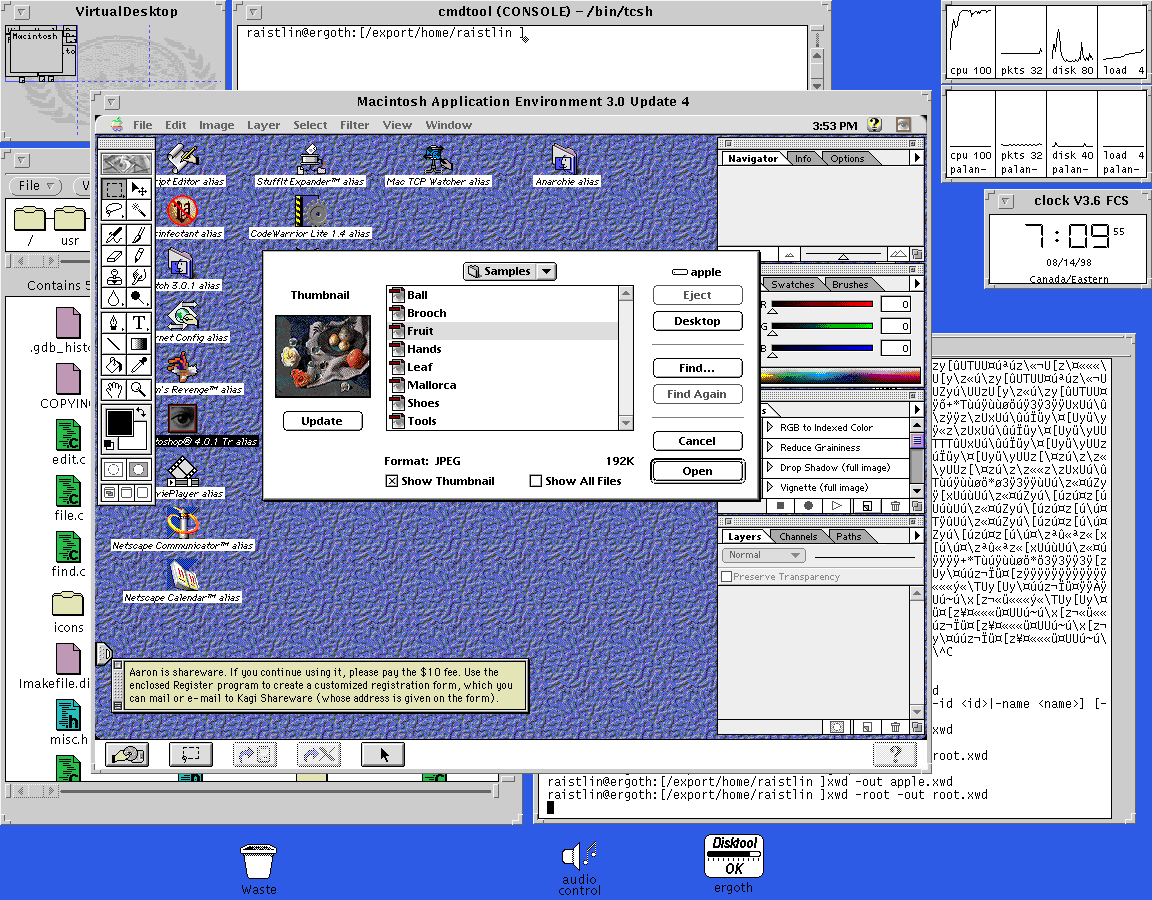Expand the RGB to Indexed Color action
1152x900 pixels.
[x=770, y=427]
